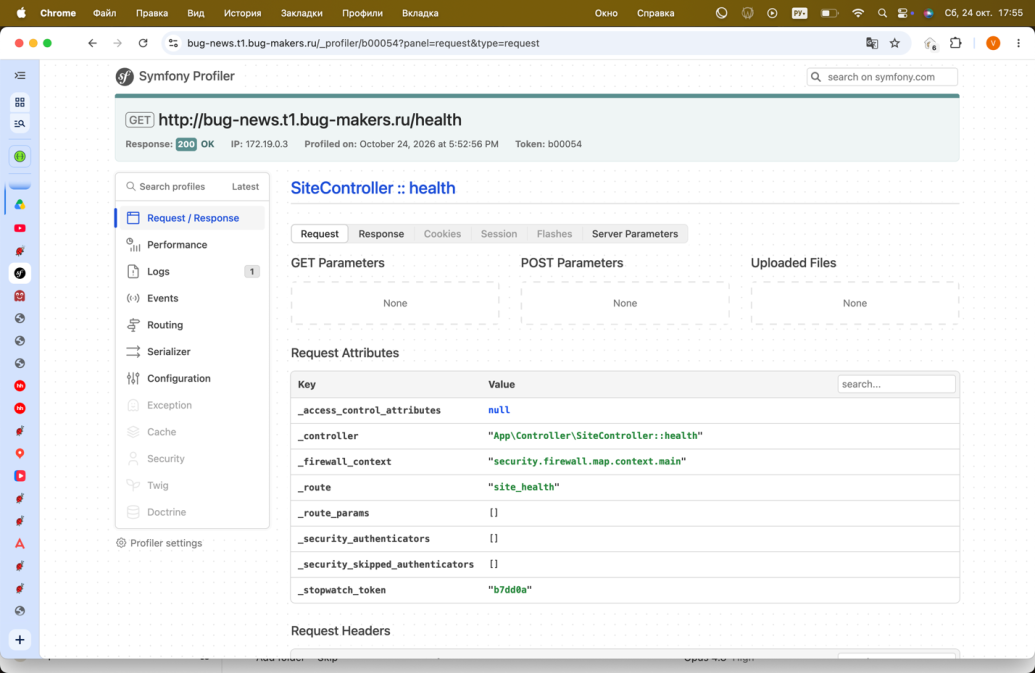
Task: Open the Chrome extensions puzzle icon
Action: (x=955, y=43)
